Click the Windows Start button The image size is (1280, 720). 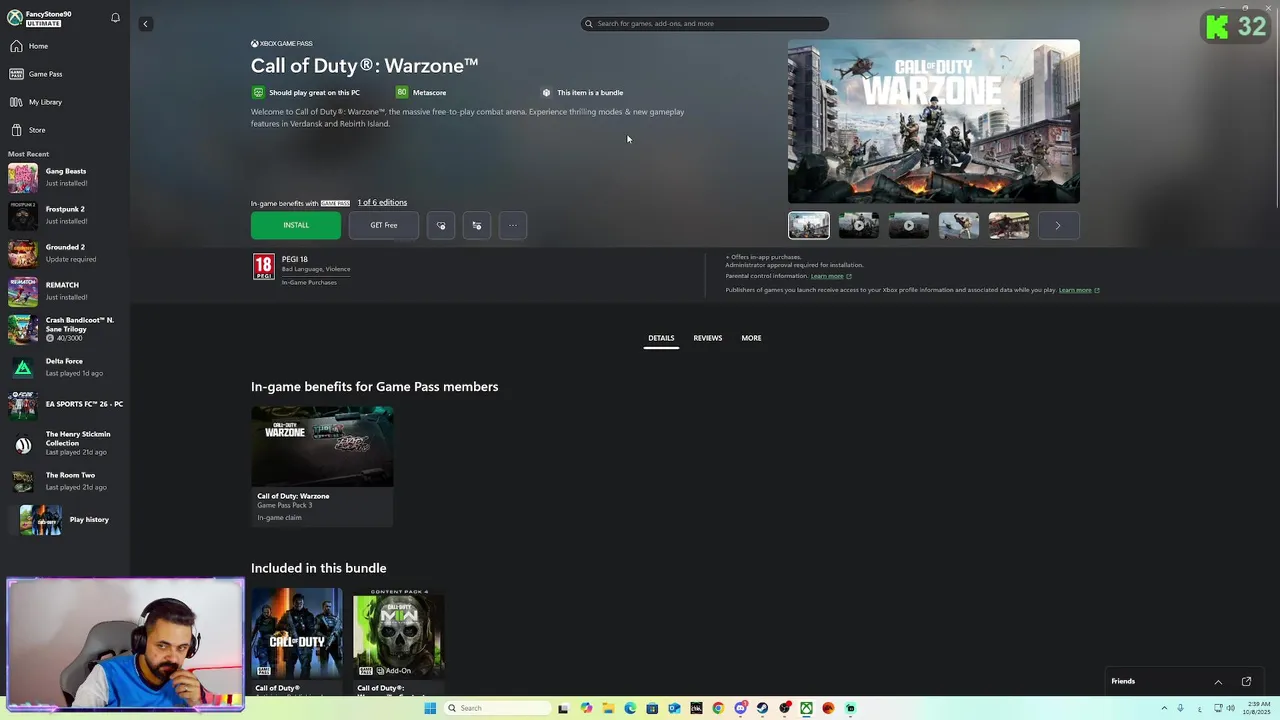(430, 708)
